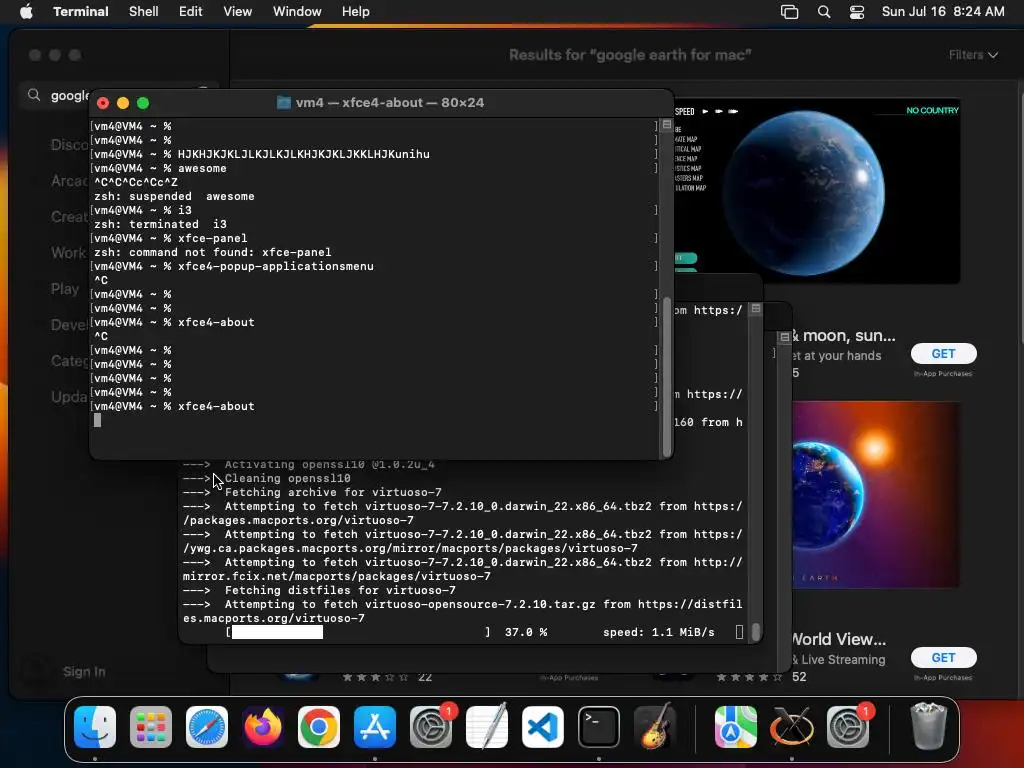This screenshot has width=1024, height=768.
Task: Open the Shell menu
Action: point(144,12)
